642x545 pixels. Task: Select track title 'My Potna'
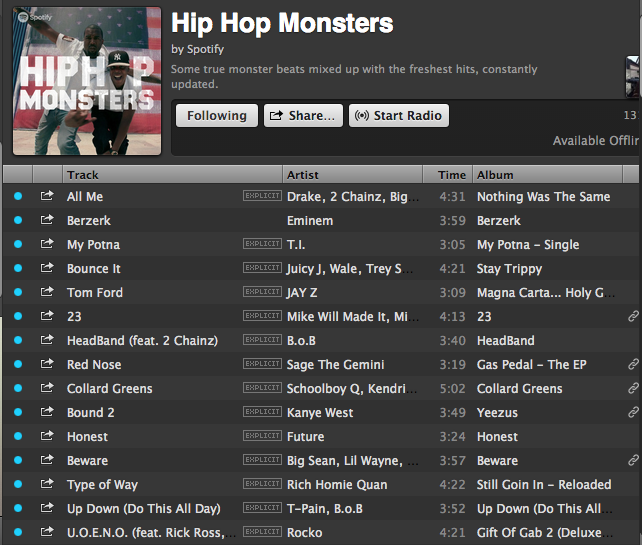pos(93,245)
